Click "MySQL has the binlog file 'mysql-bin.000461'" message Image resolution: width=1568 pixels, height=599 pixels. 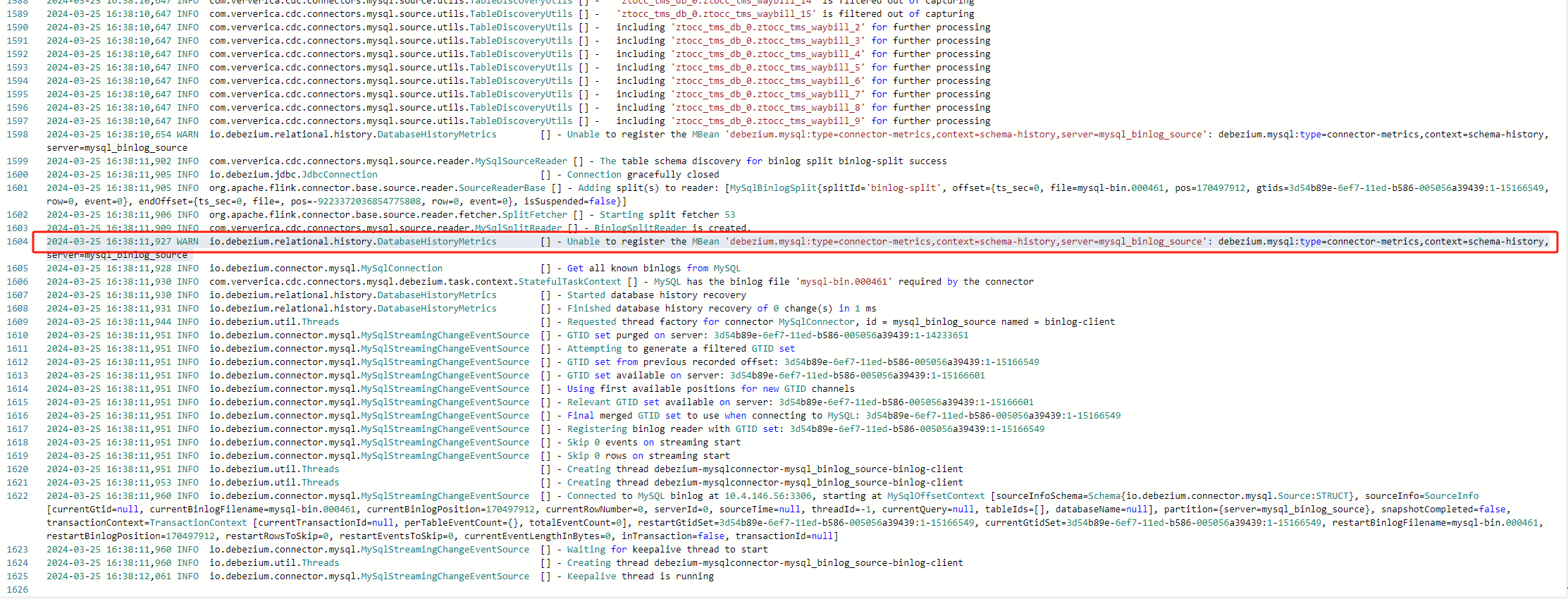coord(773,282)
